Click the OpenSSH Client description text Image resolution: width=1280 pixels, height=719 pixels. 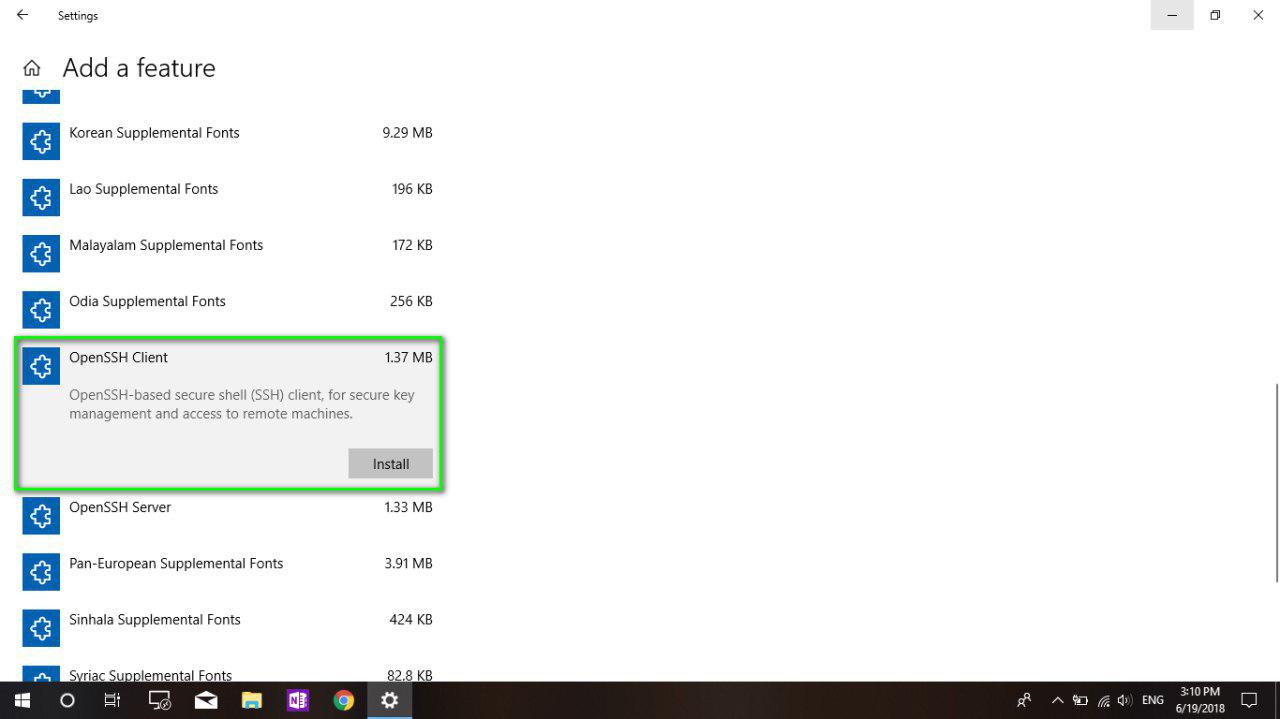pyautogui.click(x=242, y=404)
